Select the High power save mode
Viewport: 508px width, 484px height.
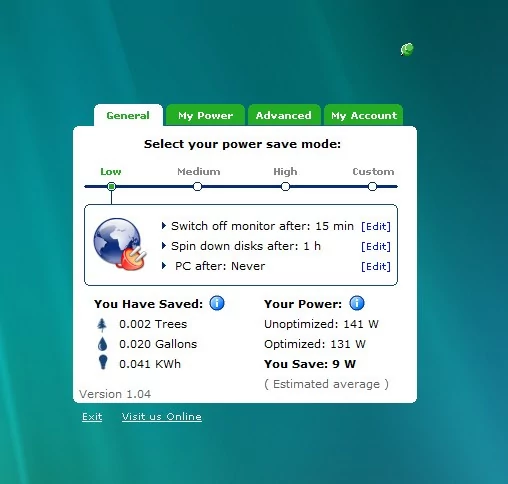tap(285, 186)
